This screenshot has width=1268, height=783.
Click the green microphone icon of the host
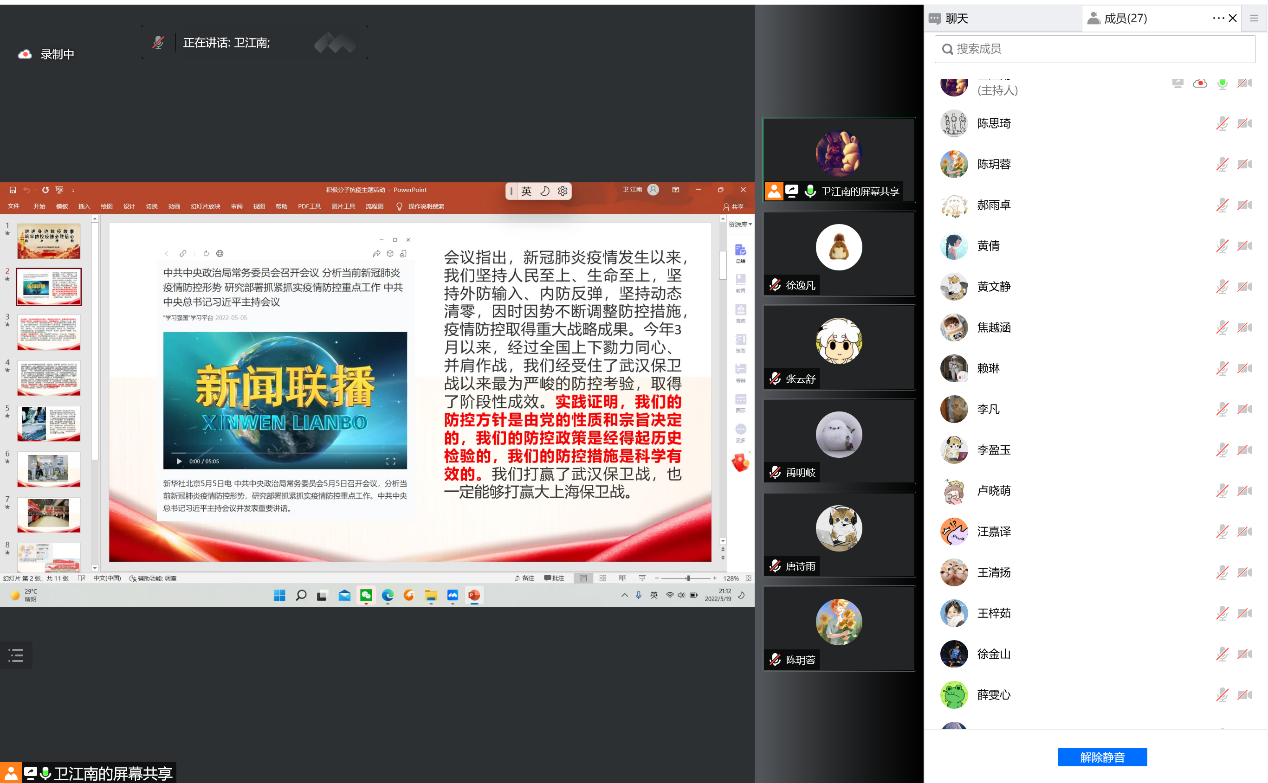(x=1222, y=84)
